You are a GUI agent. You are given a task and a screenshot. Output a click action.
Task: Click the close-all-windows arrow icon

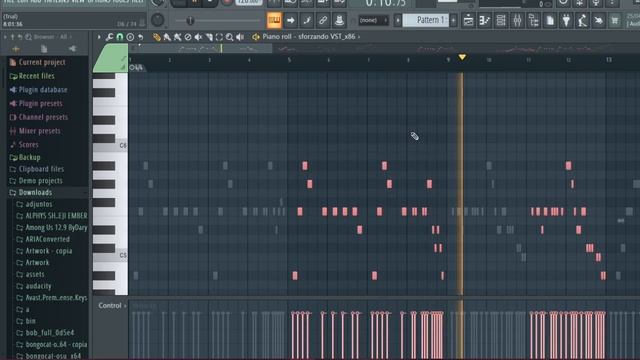tap(598, 20)
